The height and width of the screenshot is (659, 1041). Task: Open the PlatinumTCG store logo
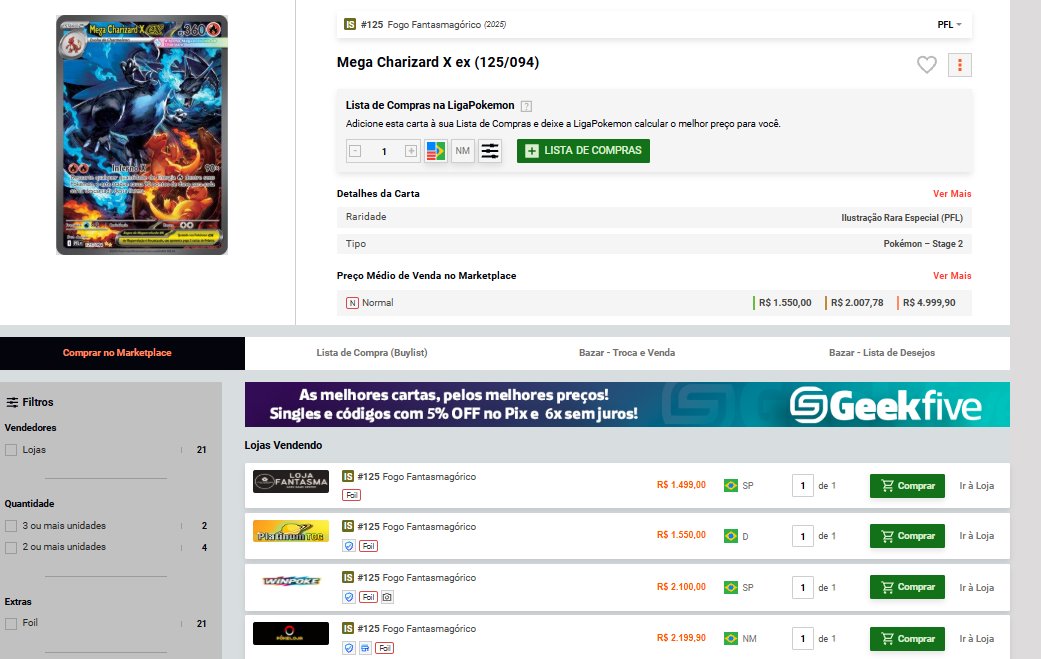click(291, 531)
